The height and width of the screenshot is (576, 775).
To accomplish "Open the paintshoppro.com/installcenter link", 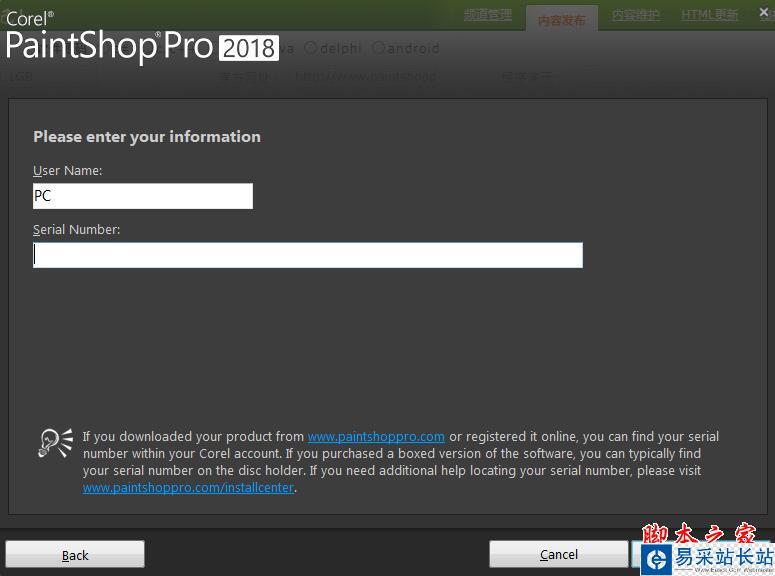I will pyautogui.click(x=188, y=487).
